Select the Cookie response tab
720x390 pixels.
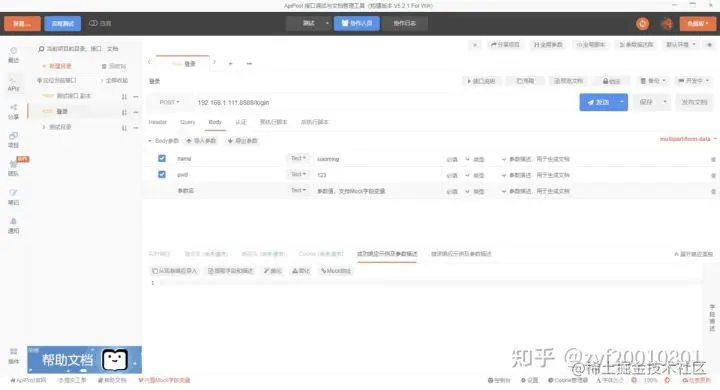click(x=321, y=254)
